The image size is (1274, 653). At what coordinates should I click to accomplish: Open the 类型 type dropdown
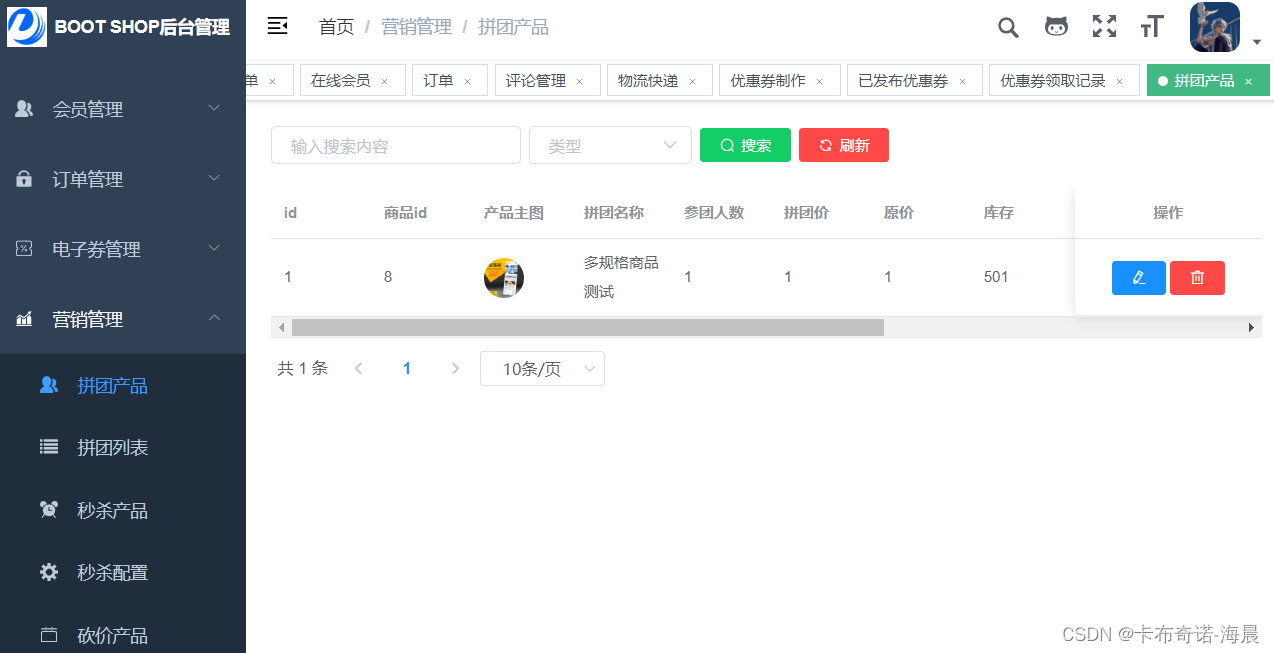(610, 144)
